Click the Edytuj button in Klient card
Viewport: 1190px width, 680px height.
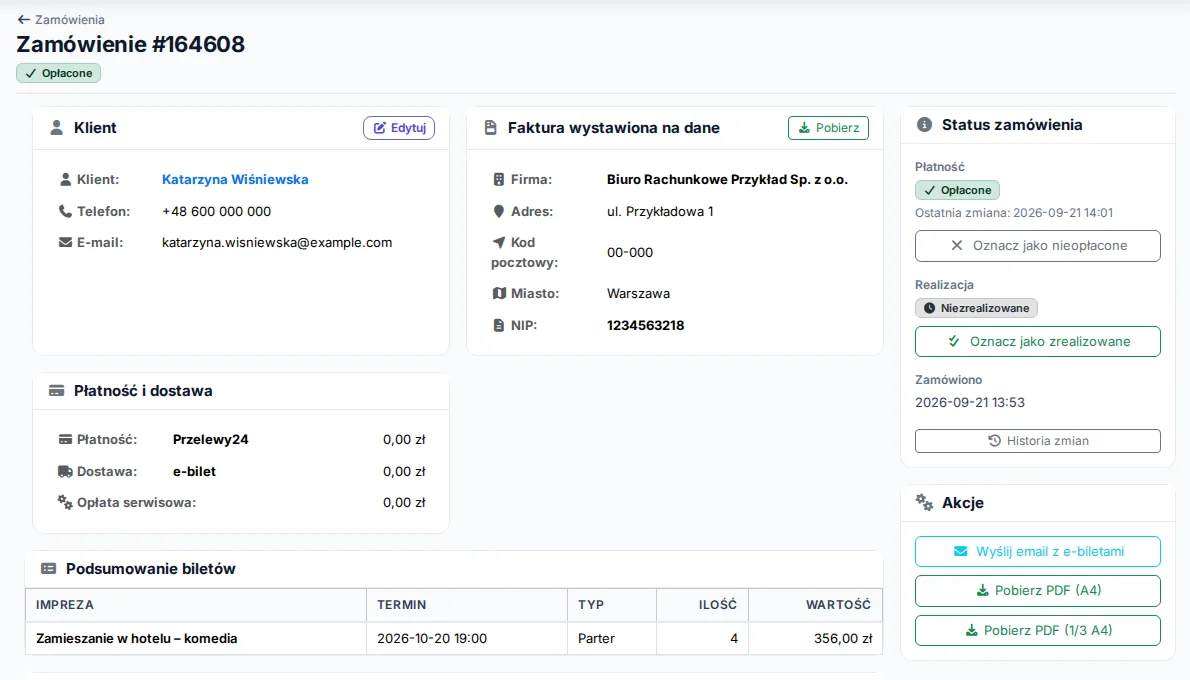tap(399, 128)
